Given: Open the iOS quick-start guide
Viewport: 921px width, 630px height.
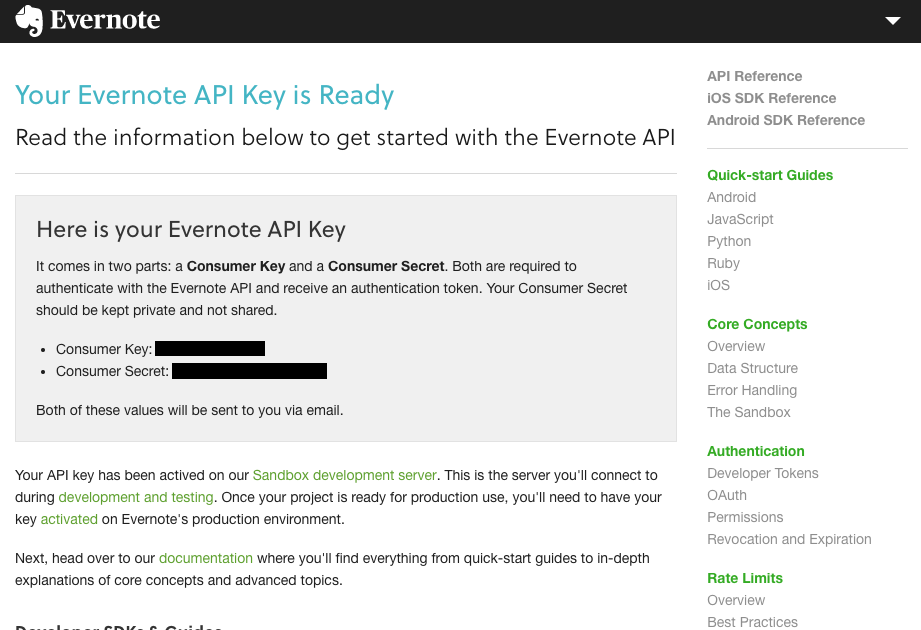Looking at the screenshot, I should 718,285.
